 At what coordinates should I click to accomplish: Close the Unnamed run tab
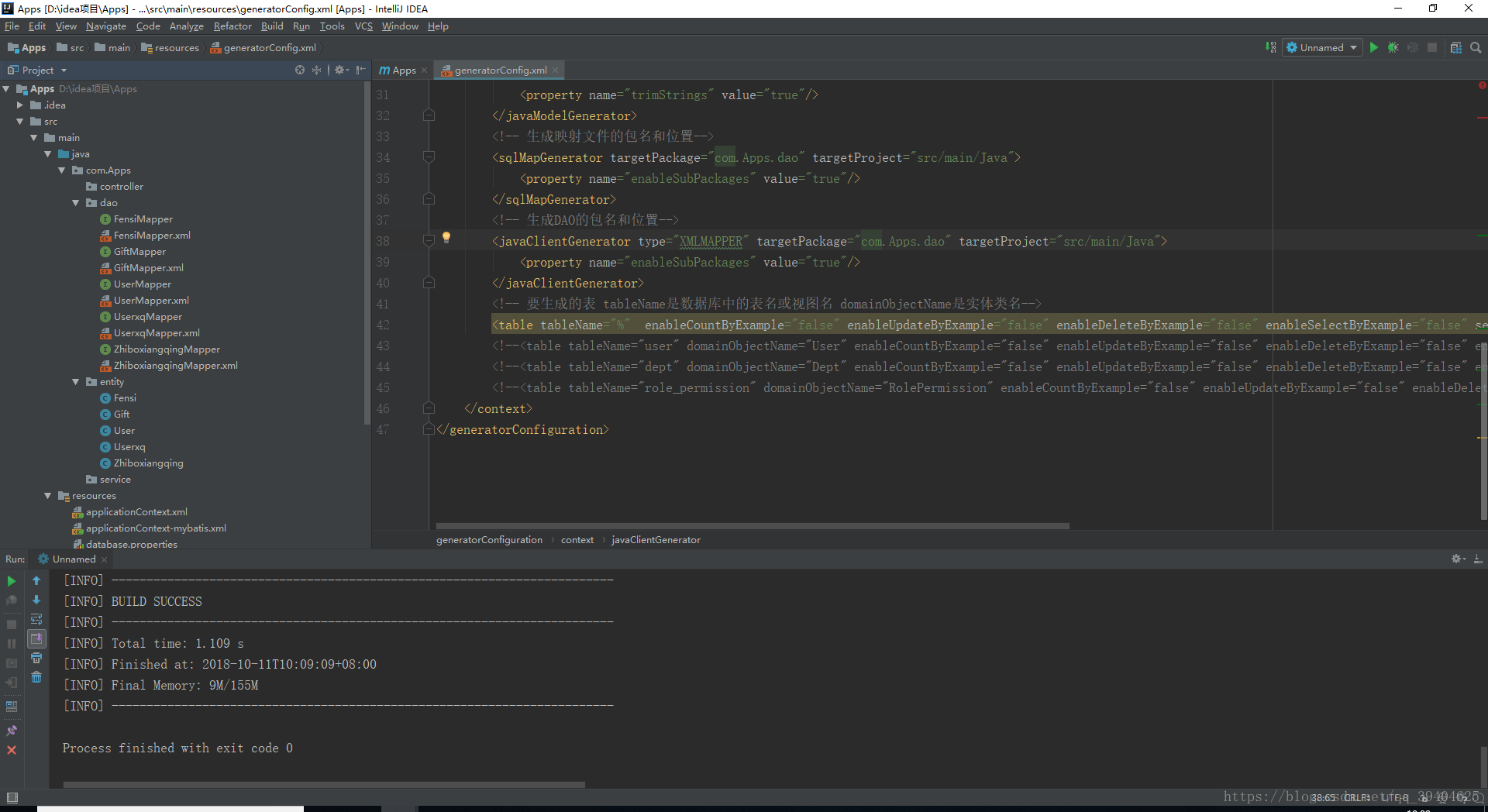104,559
